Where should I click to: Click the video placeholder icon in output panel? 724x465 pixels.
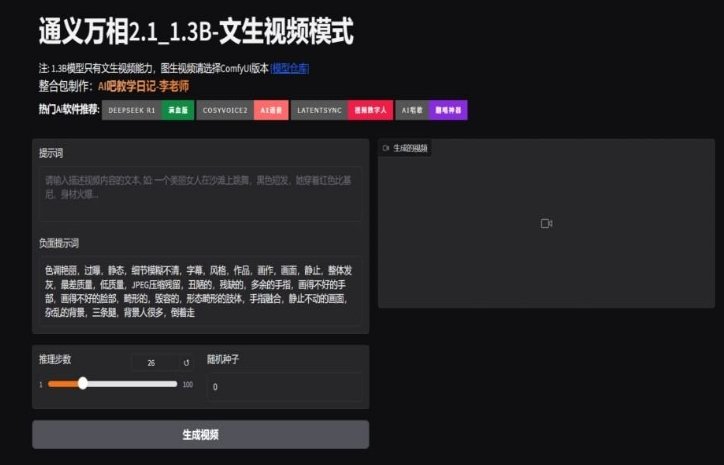pyautogui.click(x=546, y=223)
